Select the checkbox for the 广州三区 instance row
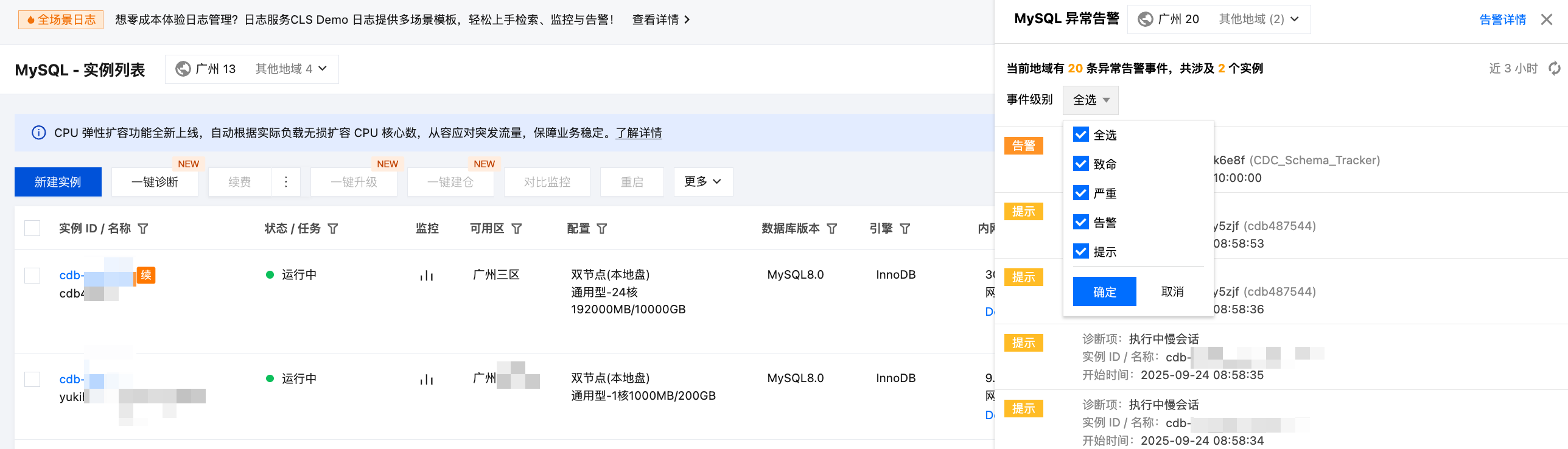This screenshot has width=1568, height=449. 32,276
